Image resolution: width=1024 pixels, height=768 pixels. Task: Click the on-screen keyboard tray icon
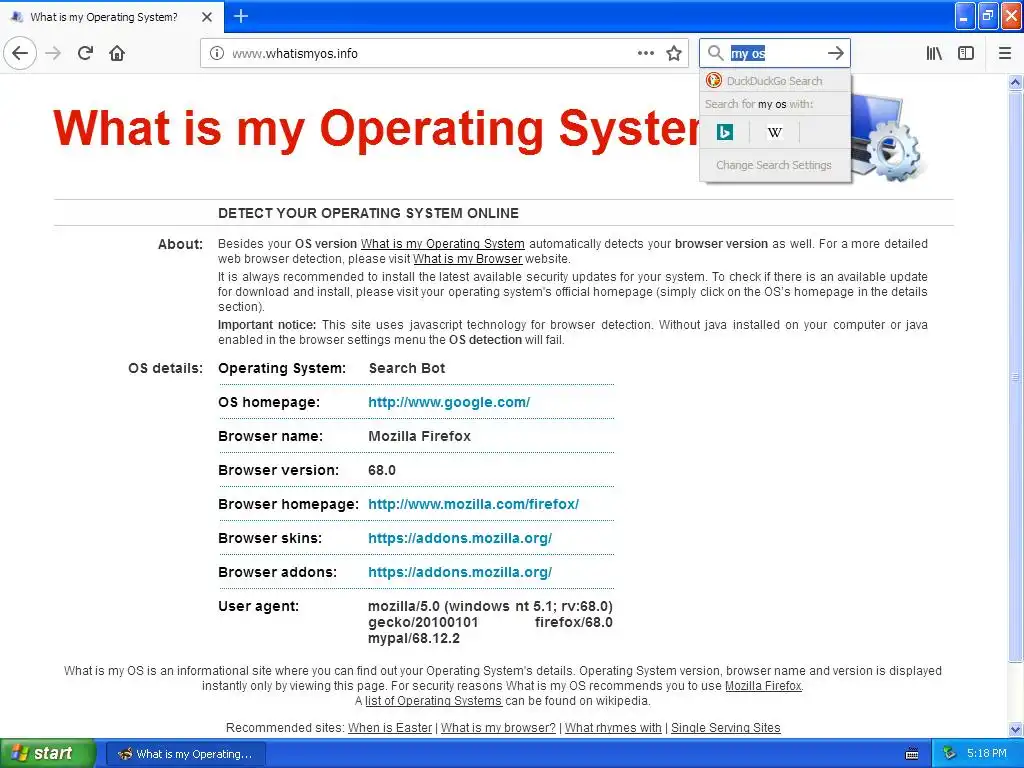pos(912,754)
